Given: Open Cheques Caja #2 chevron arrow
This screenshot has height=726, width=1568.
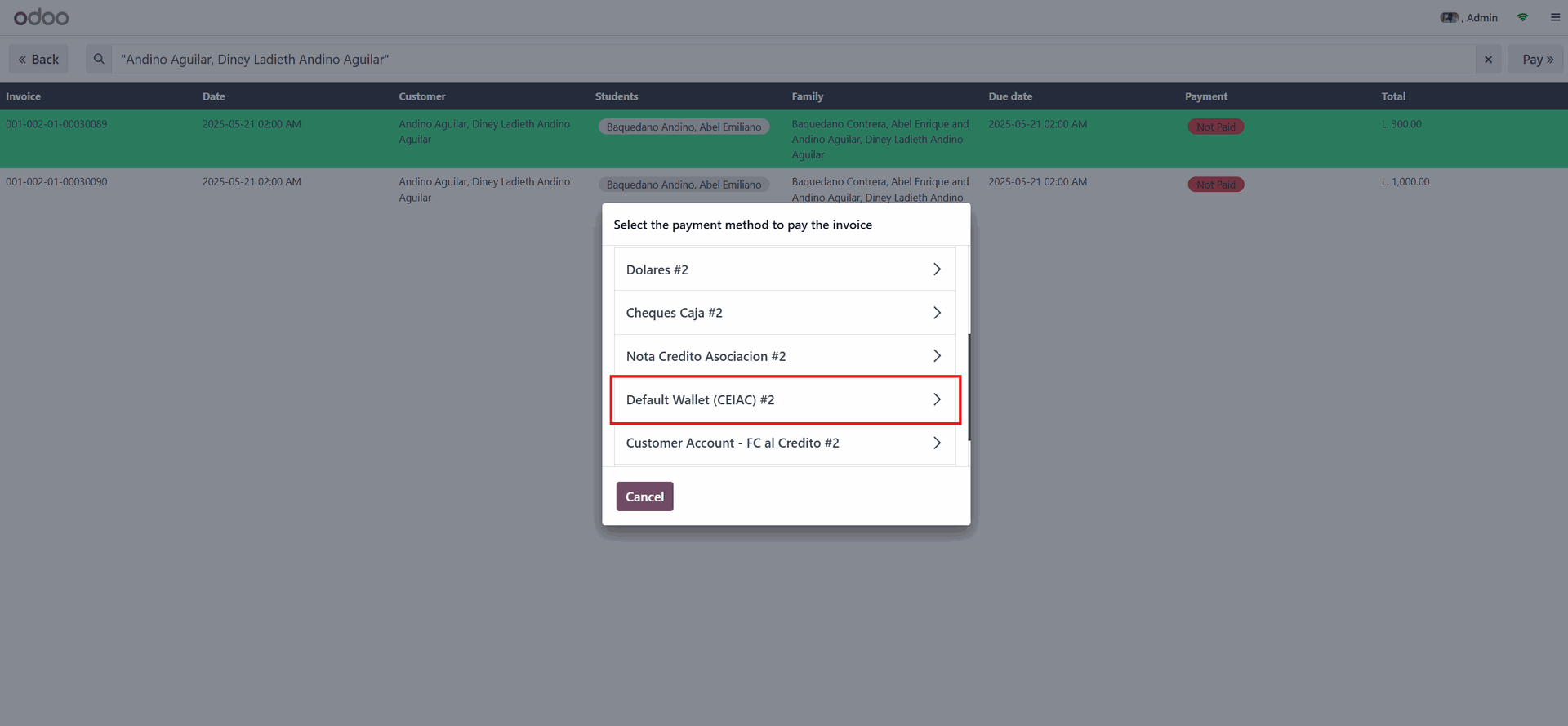Looking at the screenshot, I should click(x=937, y=313).
